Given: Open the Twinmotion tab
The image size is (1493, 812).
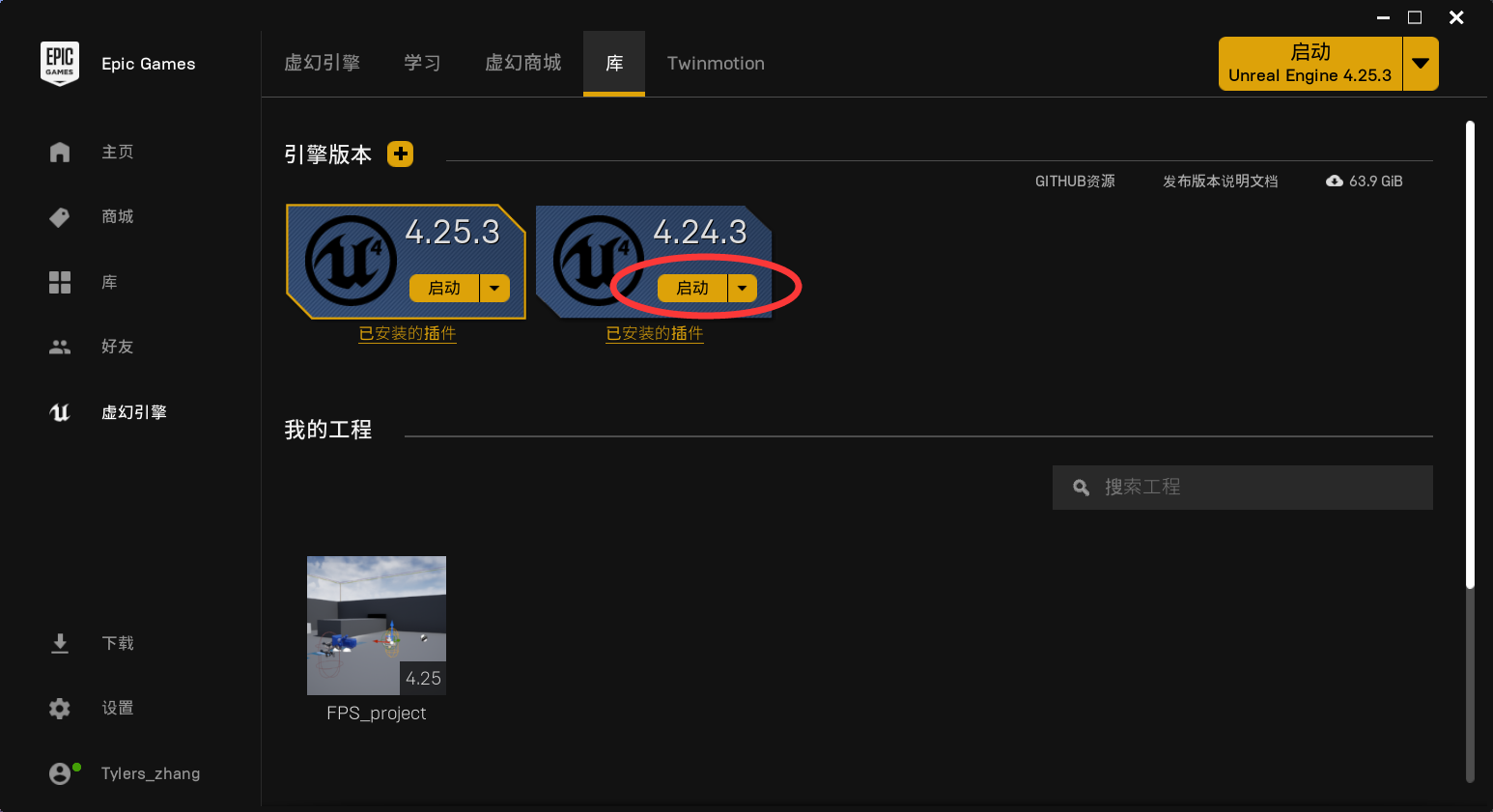Looking at the screenshot, I should pyautogui.click(x=716, y=64).
